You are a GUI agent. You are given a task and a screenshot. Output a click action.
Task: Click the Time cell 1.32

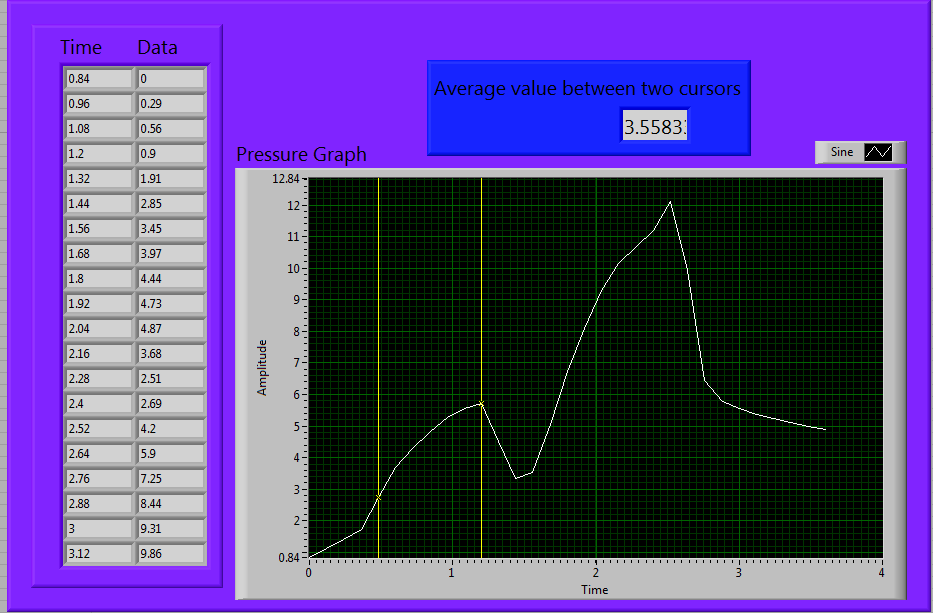[x=99, y=179]
